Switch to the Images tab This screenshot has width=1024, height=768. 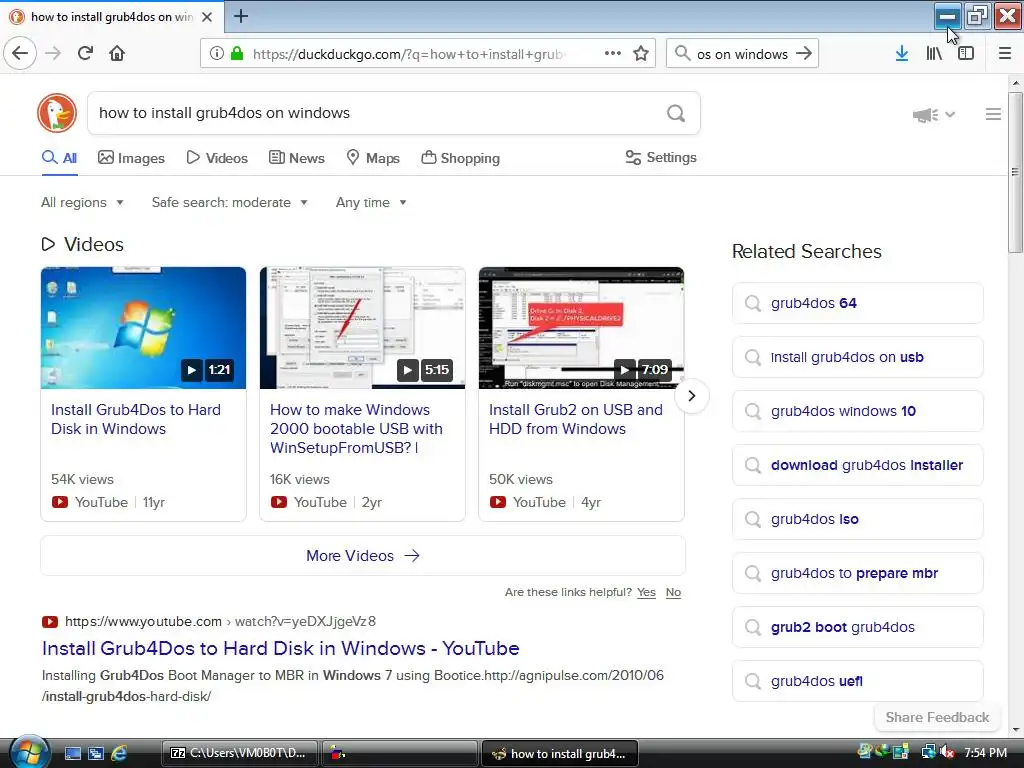[131, 158]
